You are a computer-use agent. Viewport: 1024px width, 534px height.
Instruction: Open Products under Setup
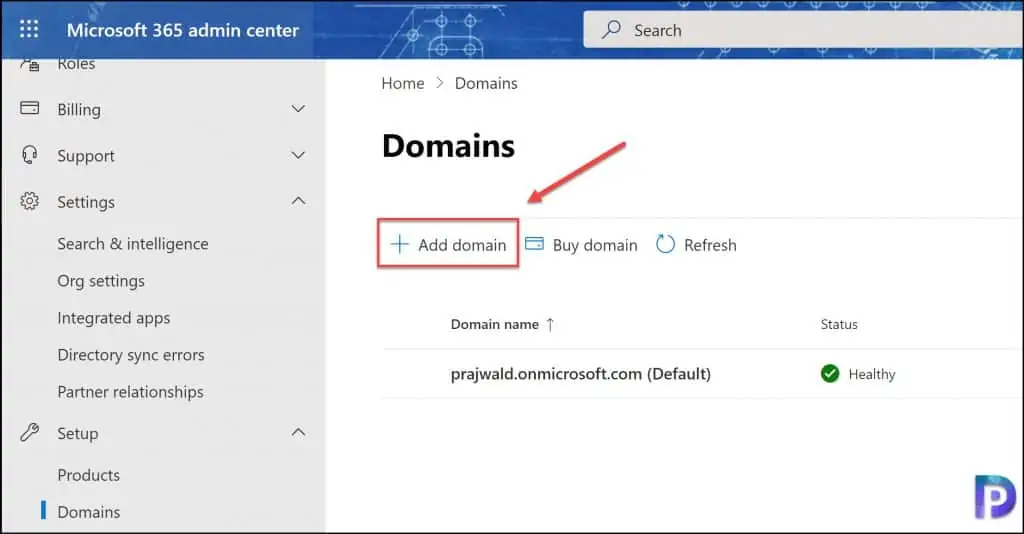pos(89,475)
